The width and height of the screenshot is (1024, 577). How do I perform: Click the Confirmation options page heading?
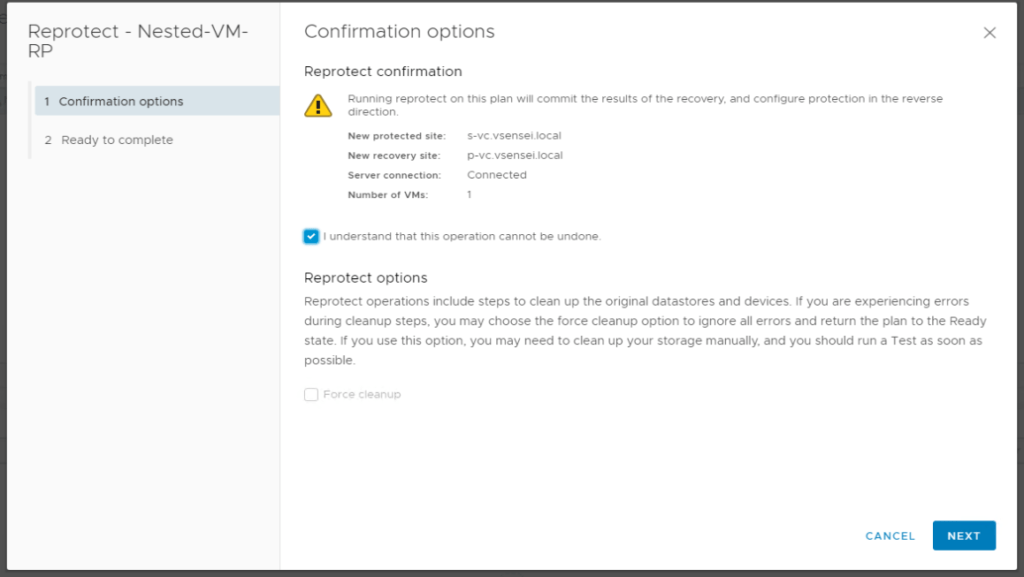399,32
